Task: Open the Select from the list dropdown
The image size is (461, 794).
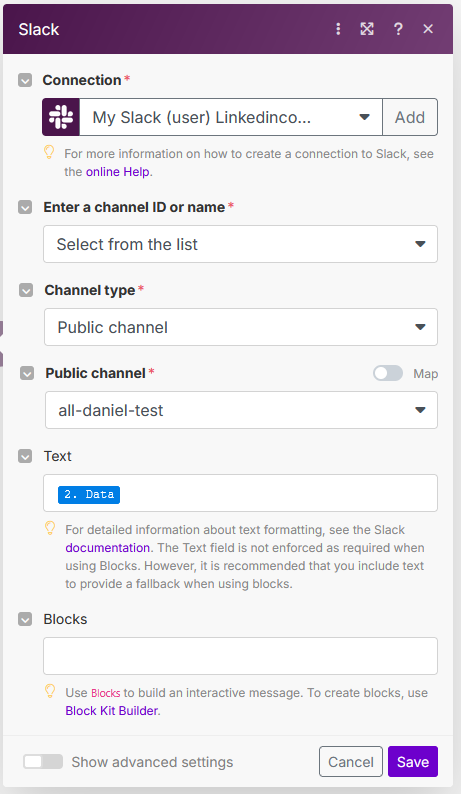Action: pyautogui.click(x=240, y=244)
